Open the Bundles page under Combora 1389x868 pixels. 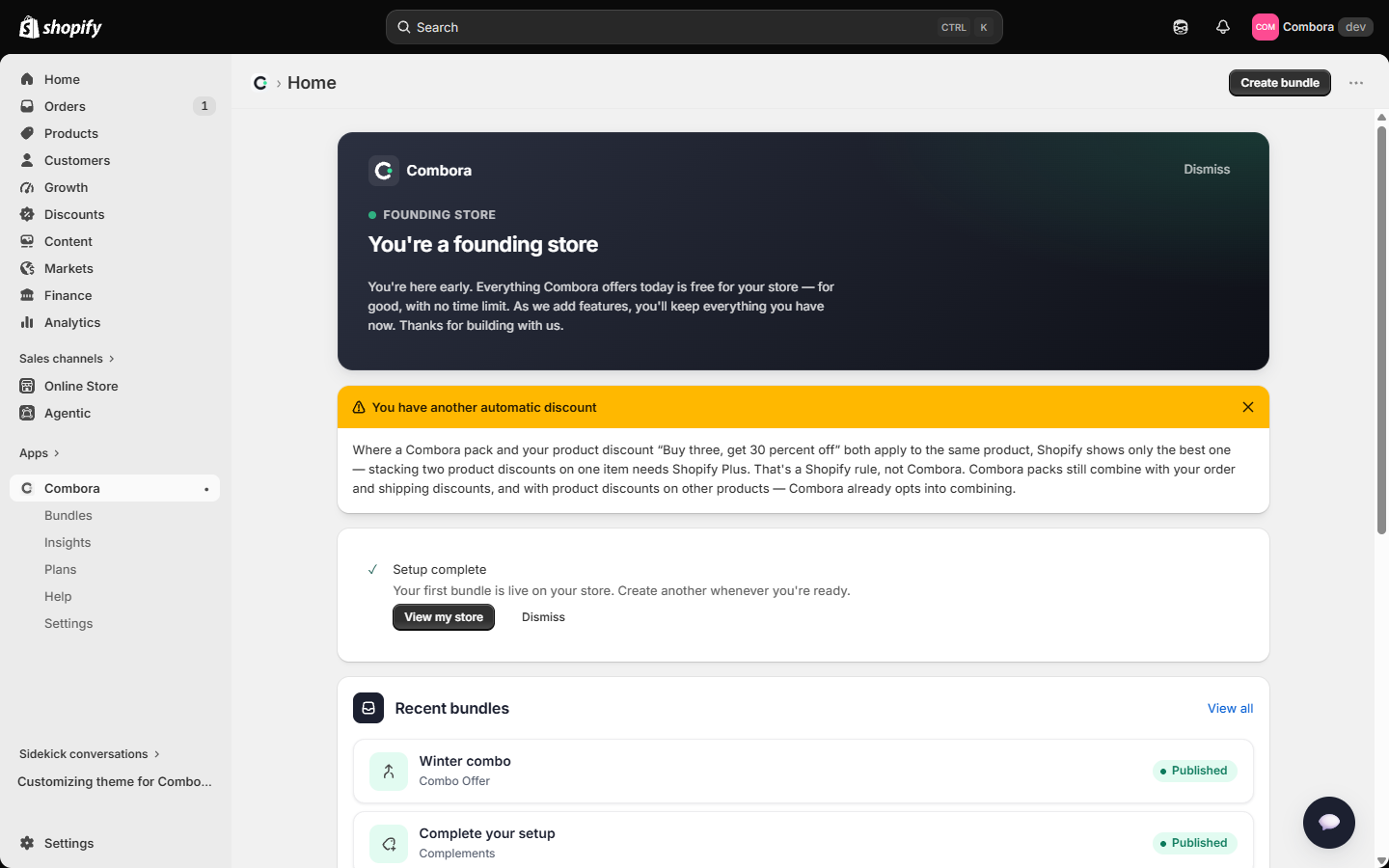pyautogui.click(x=68, y=515)
